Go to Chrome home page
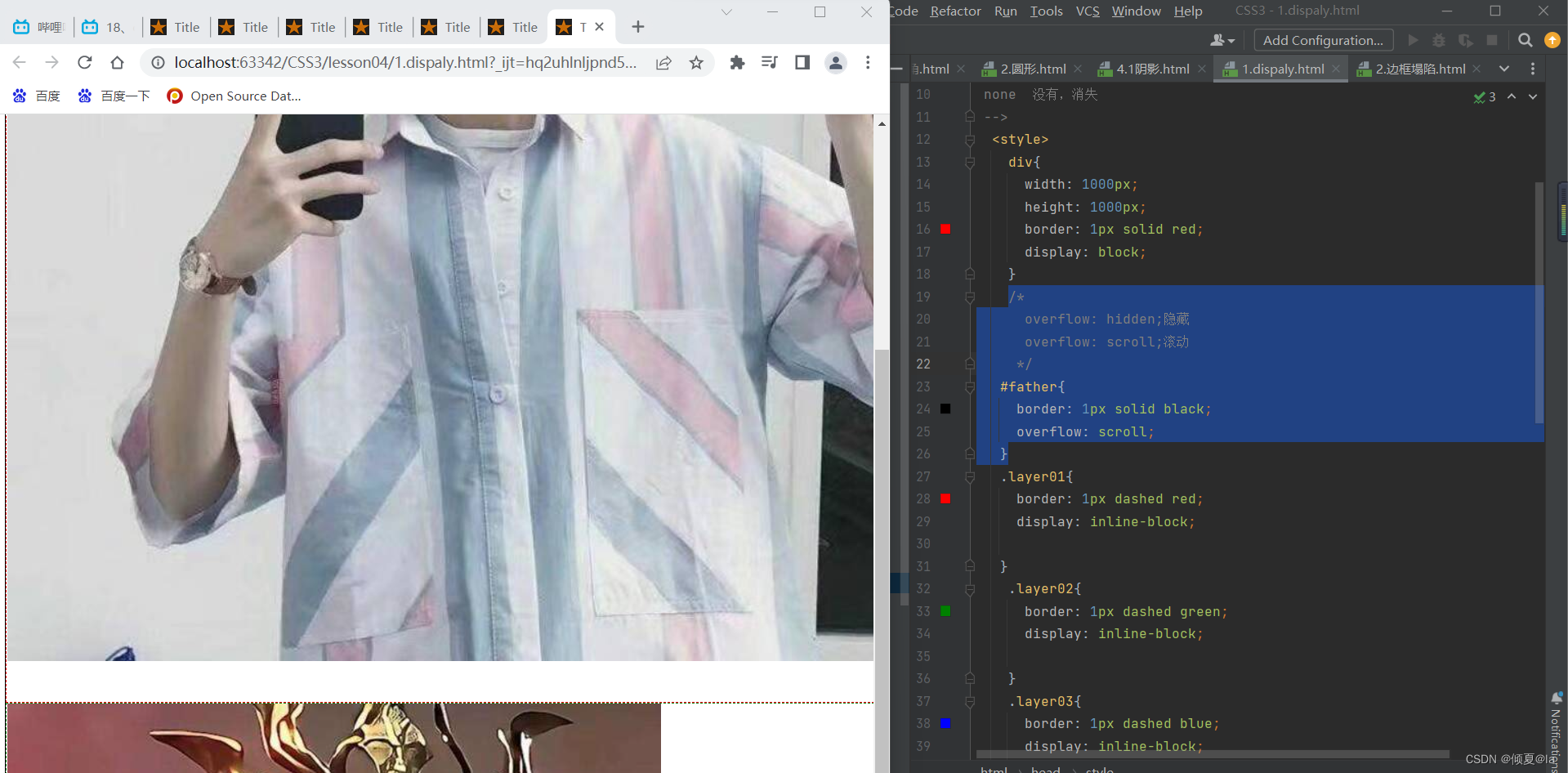The width and height of the screenshot is (1568, 773). (x=118, y=63)
